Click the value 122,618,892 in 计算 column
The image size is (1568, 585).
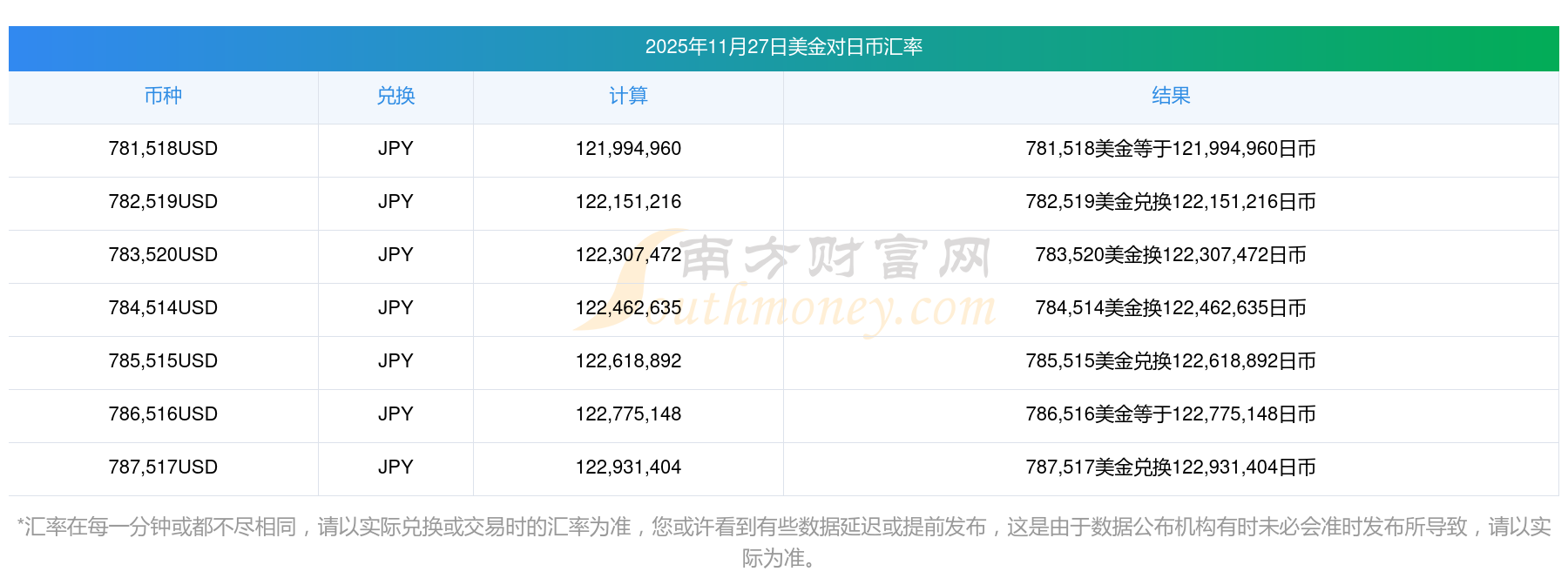(x=628, y=361)
